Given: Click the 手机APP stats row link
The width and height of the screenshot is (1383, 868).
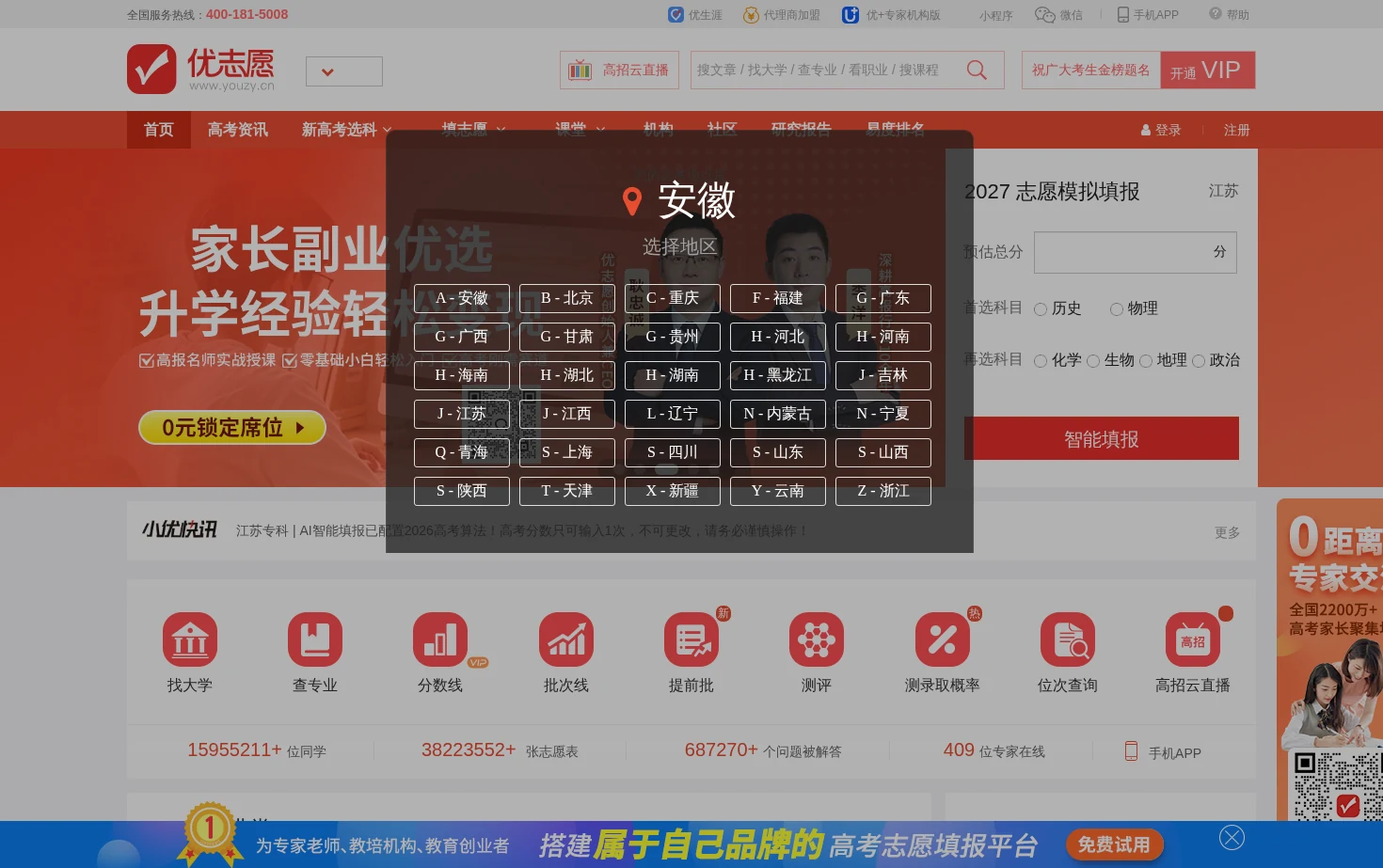Looking at the screenshot, I should tap(1163, 752).
